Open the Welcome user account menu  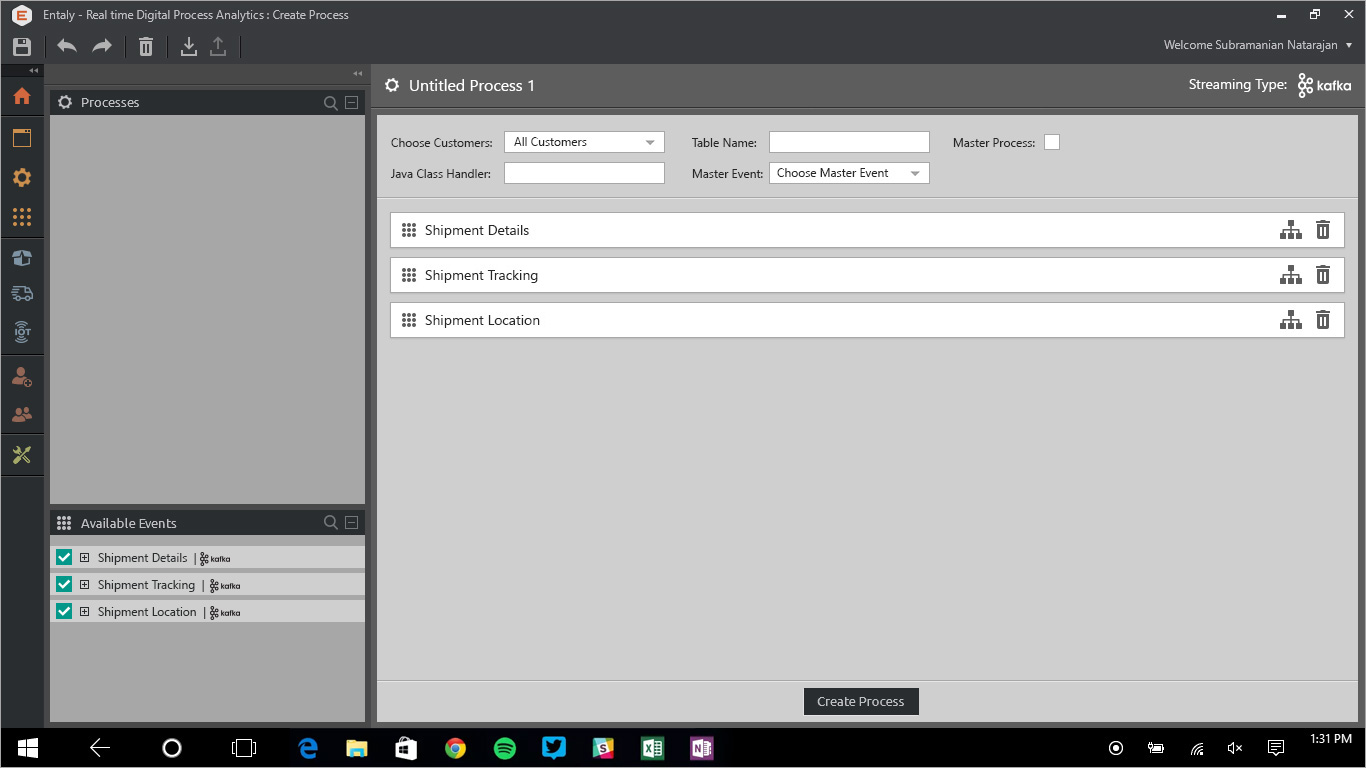(1257, 45)
